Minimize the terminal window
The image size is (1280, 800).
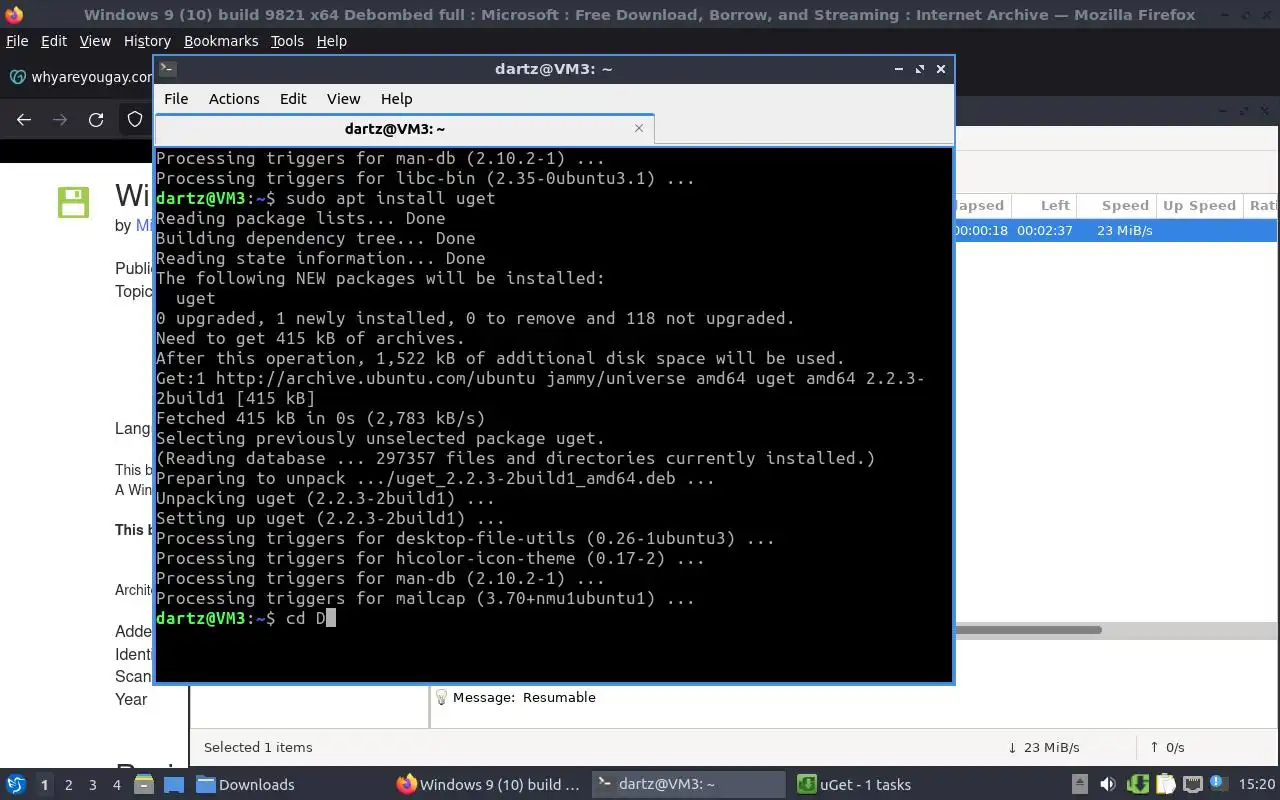coord(898,69)
